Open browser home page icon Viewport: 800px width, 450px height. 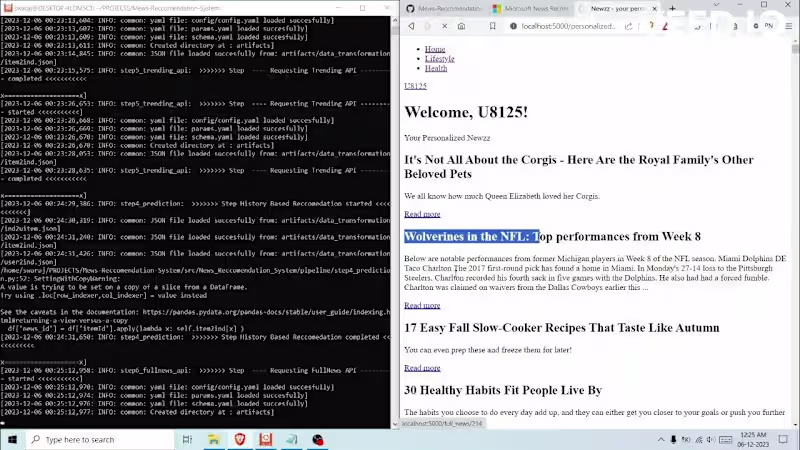click(461, 26)
